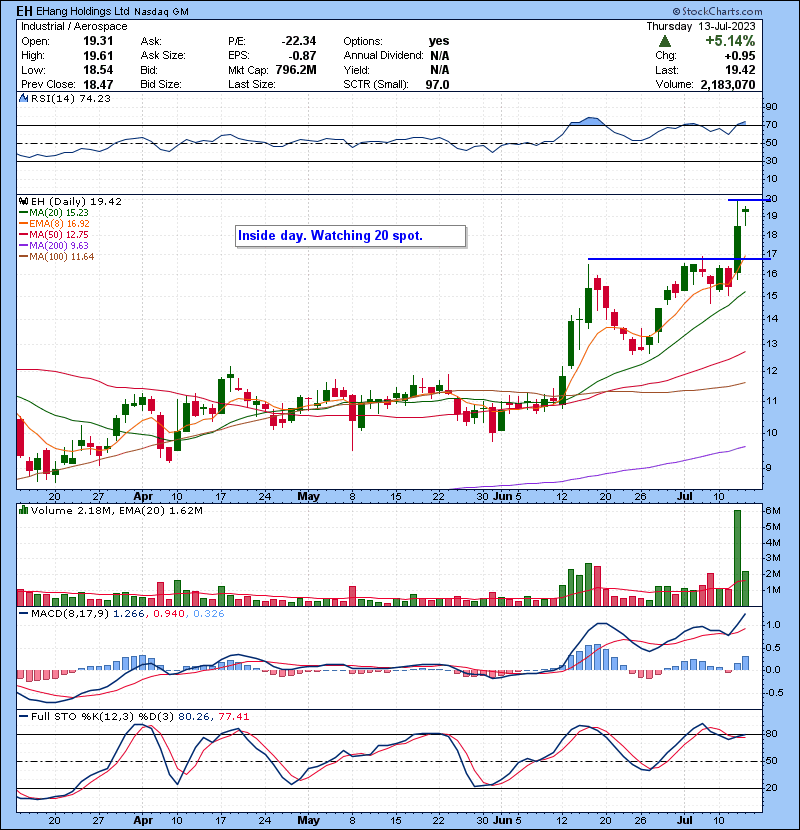
Task: Click the MA(50) 12.75 legend entry
Action: tap(54, 234)
